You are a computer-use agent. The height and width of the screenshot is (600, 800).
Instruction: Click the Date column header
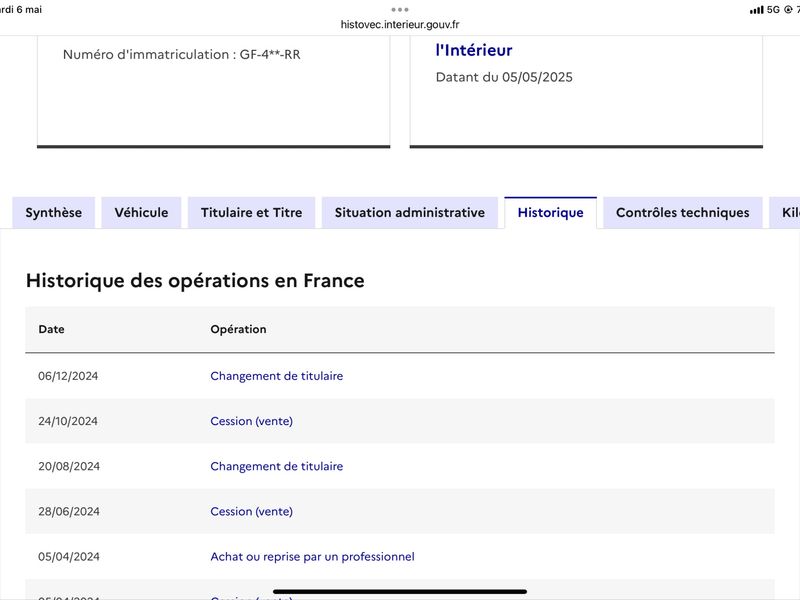(52, 329)
